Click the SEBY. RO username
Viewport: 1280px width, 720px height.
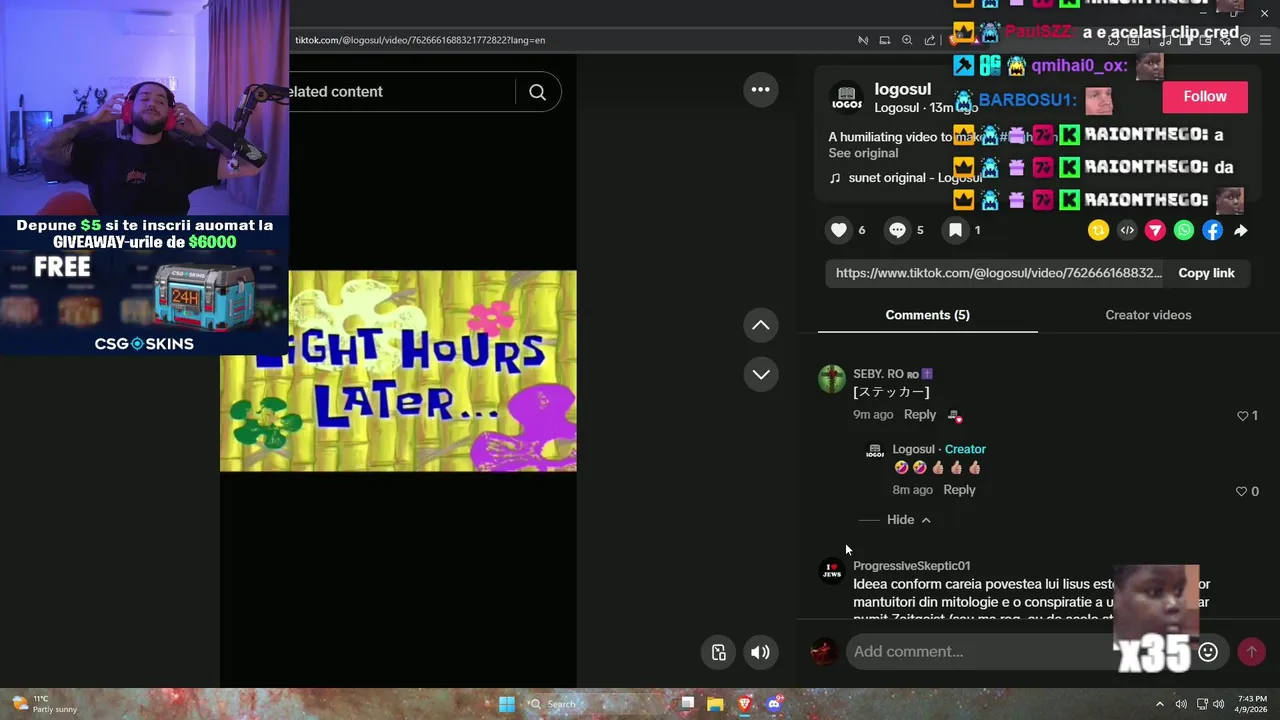tap(878, 374)
